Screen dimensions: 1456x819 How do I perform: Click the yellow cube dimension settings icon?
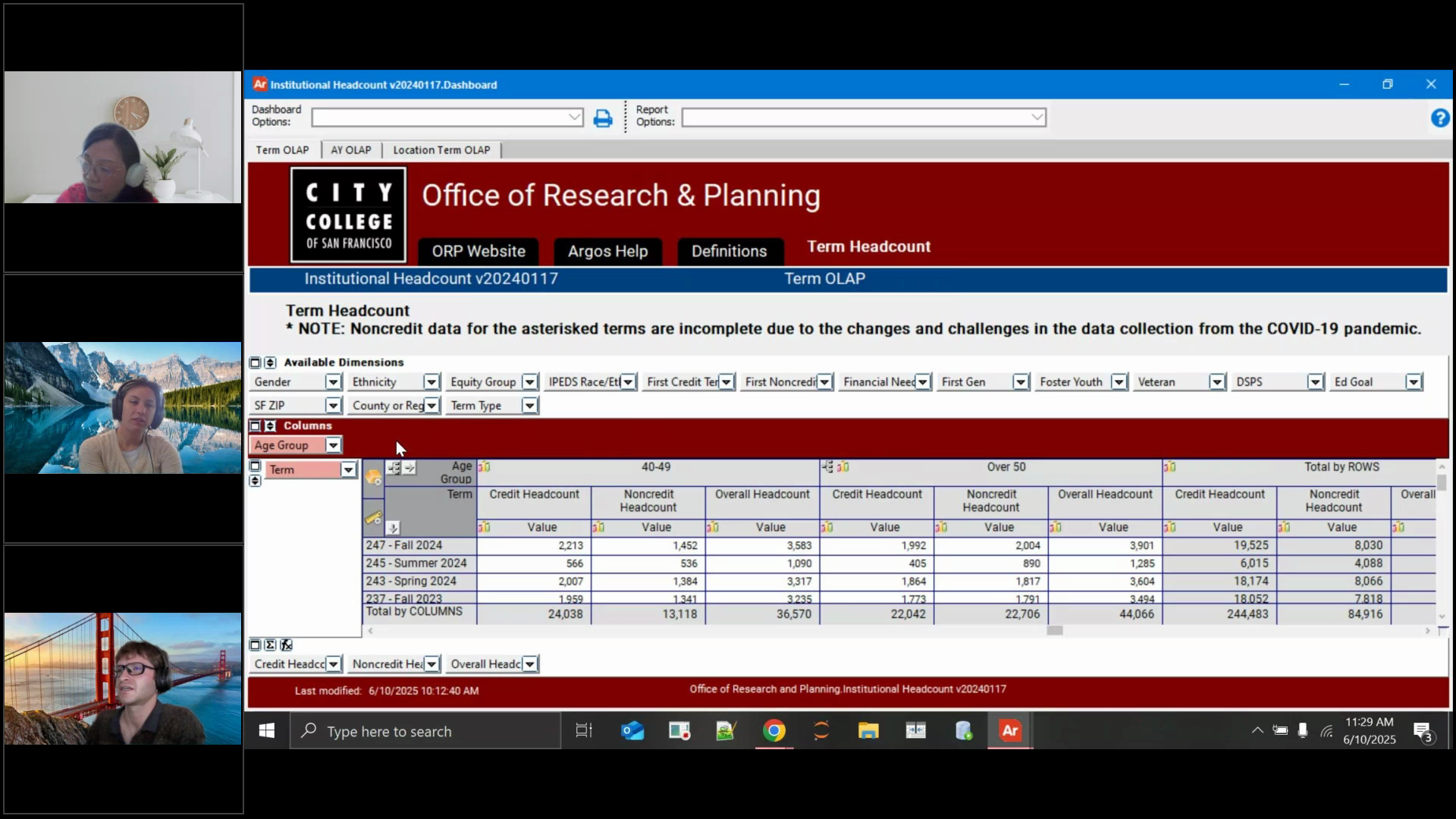373,476
